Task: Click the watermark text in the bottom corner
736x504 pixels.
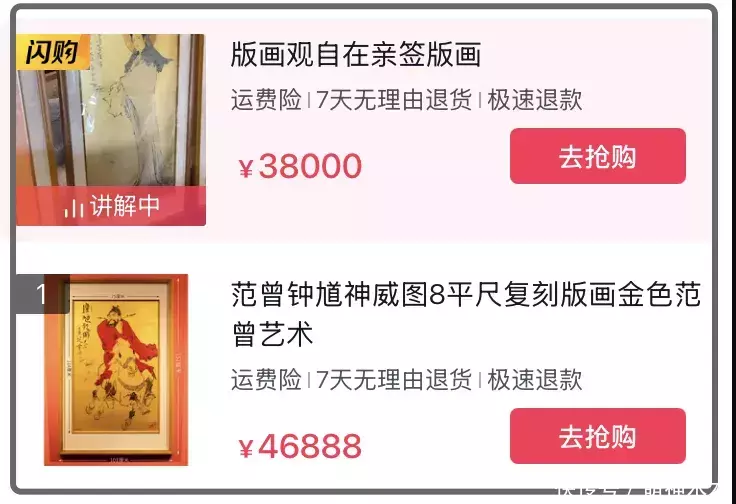Action: [637, 491]
